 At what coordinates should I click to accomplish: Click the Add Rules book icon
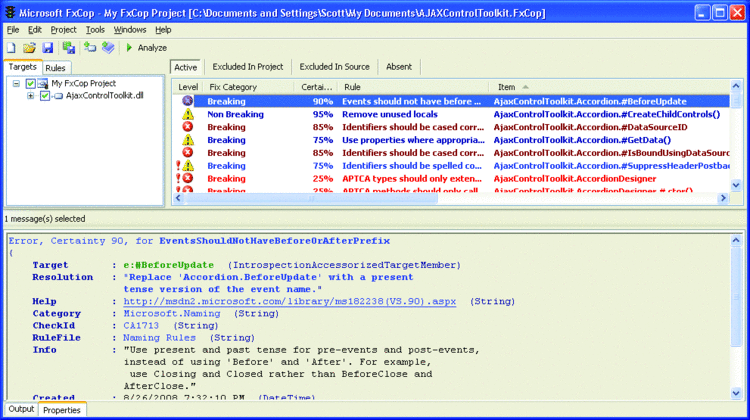(x=108, y=47)
